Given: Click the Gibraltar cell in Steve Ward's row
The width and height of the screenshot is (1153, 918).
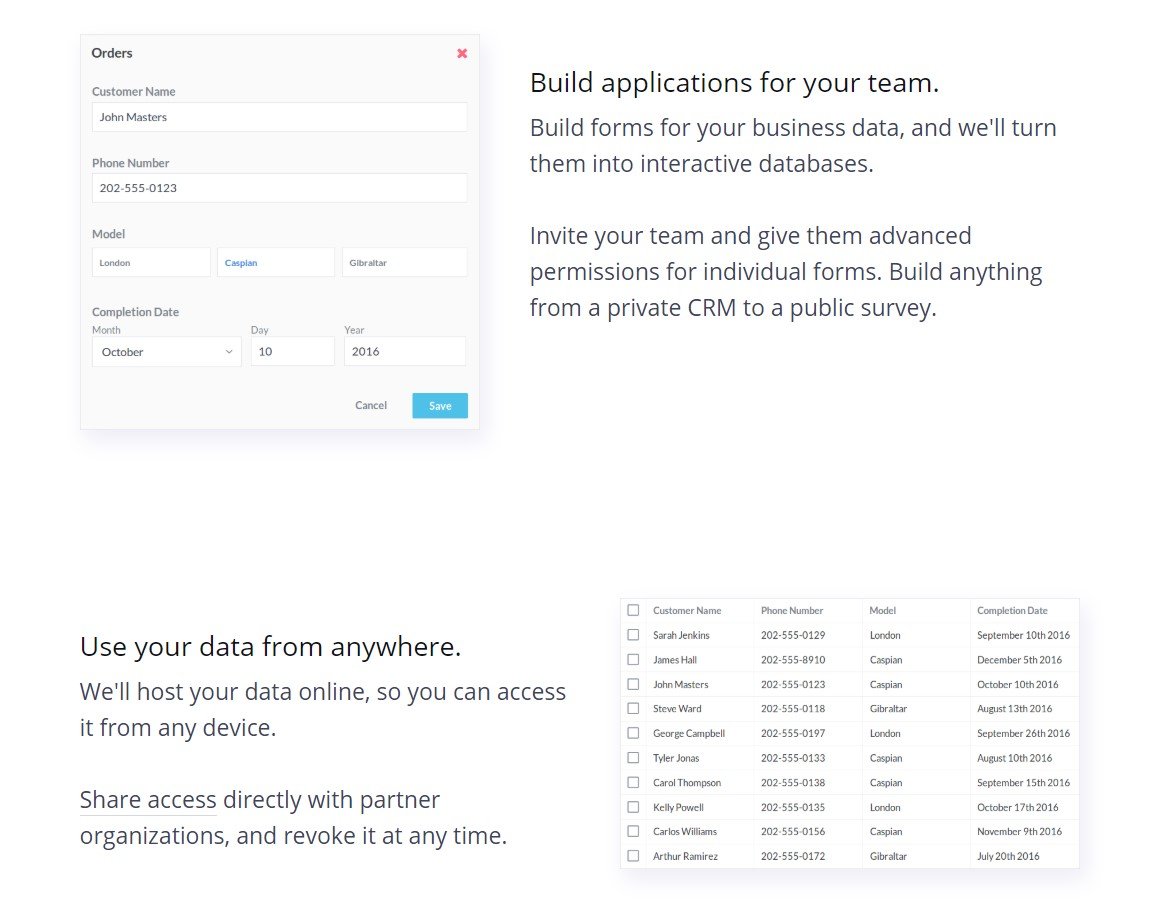Looking at the screenshot, I should [888, 708].
